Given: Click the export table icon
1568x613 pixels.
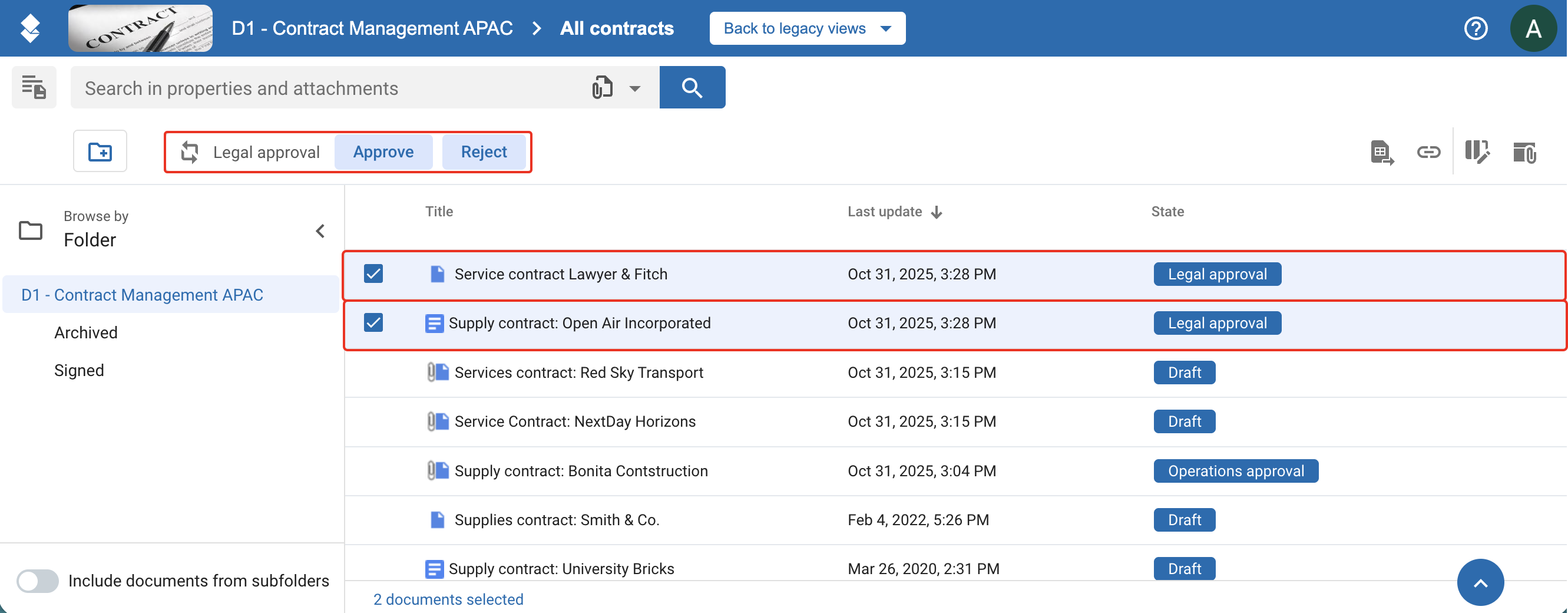Looking at the screenshot, I should (1382, 152).
